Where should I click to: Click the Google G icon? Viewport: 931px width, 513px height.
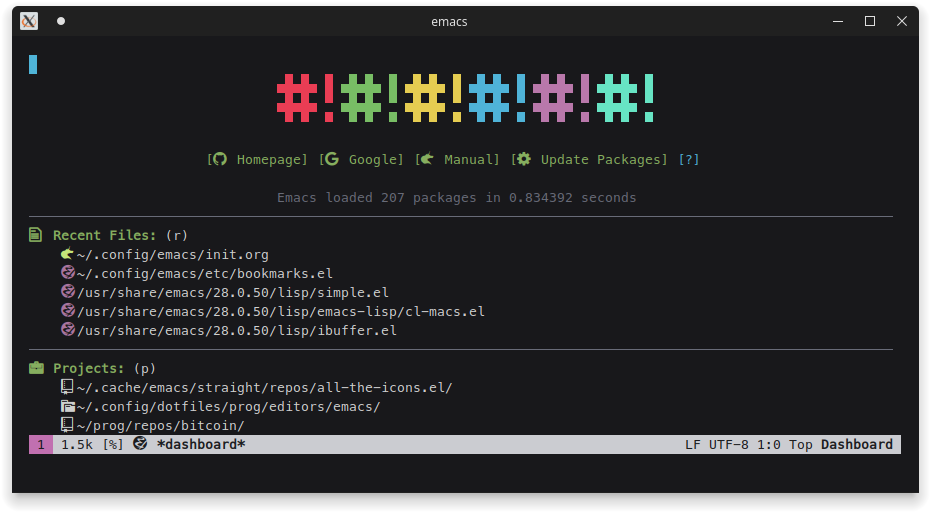pyautogui.click(x=333, y=159)
